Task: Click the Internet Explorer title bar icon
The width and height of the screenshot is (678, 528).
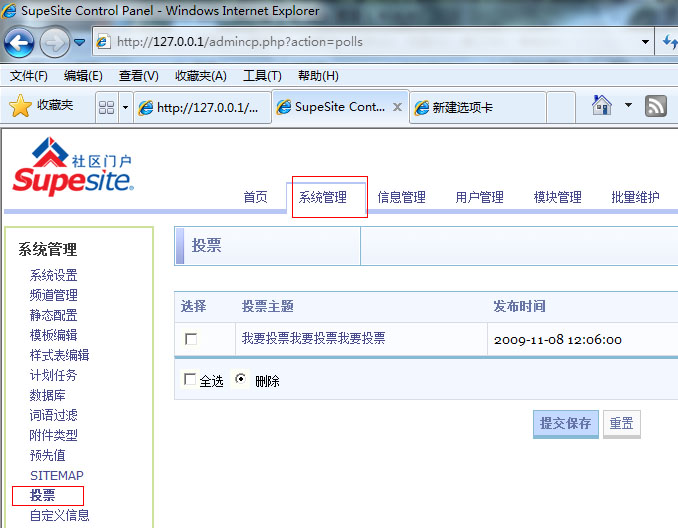Action: click(x=9, y=10)
